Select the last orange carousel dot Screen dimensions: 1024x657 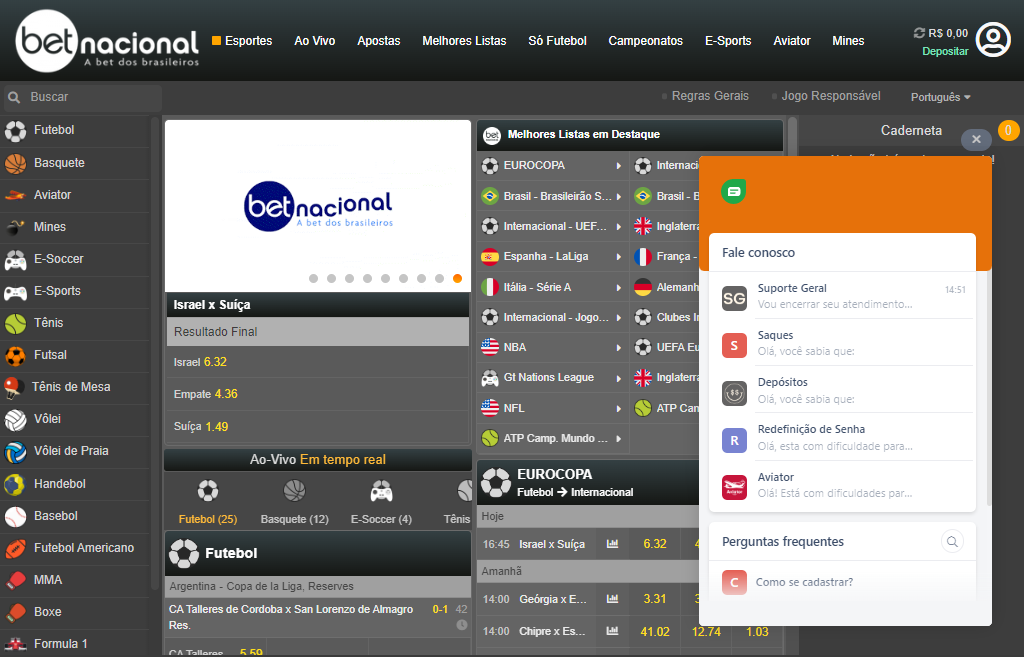pos(457,279)
